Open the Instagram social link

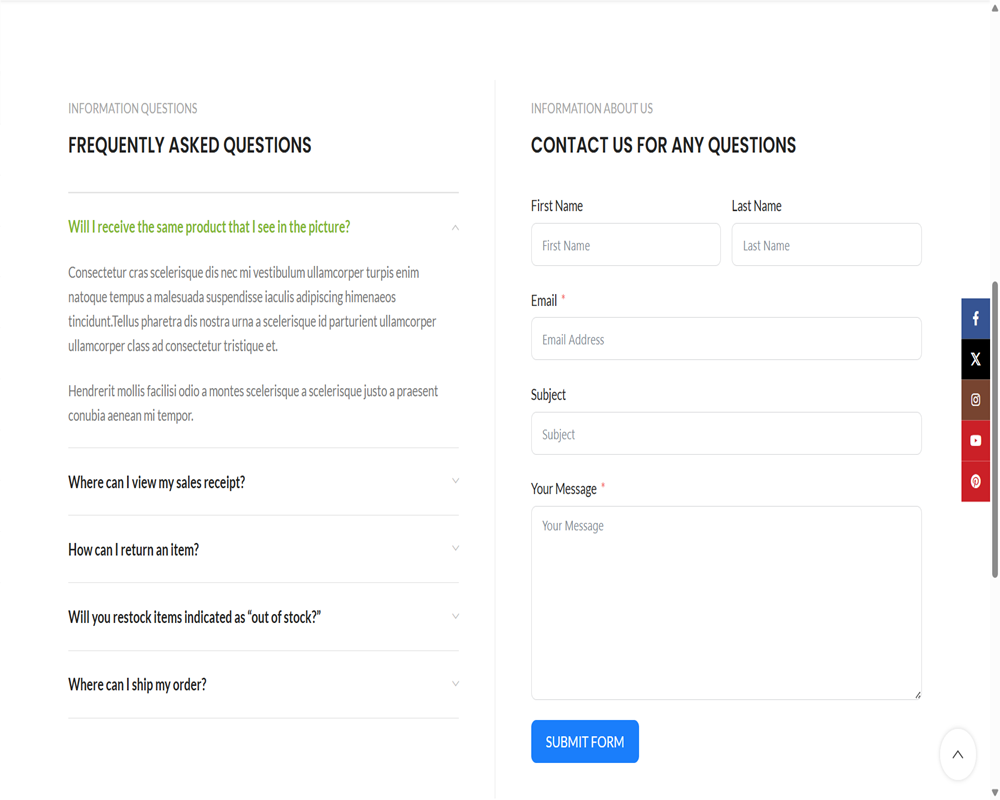(x=975, y=400)
